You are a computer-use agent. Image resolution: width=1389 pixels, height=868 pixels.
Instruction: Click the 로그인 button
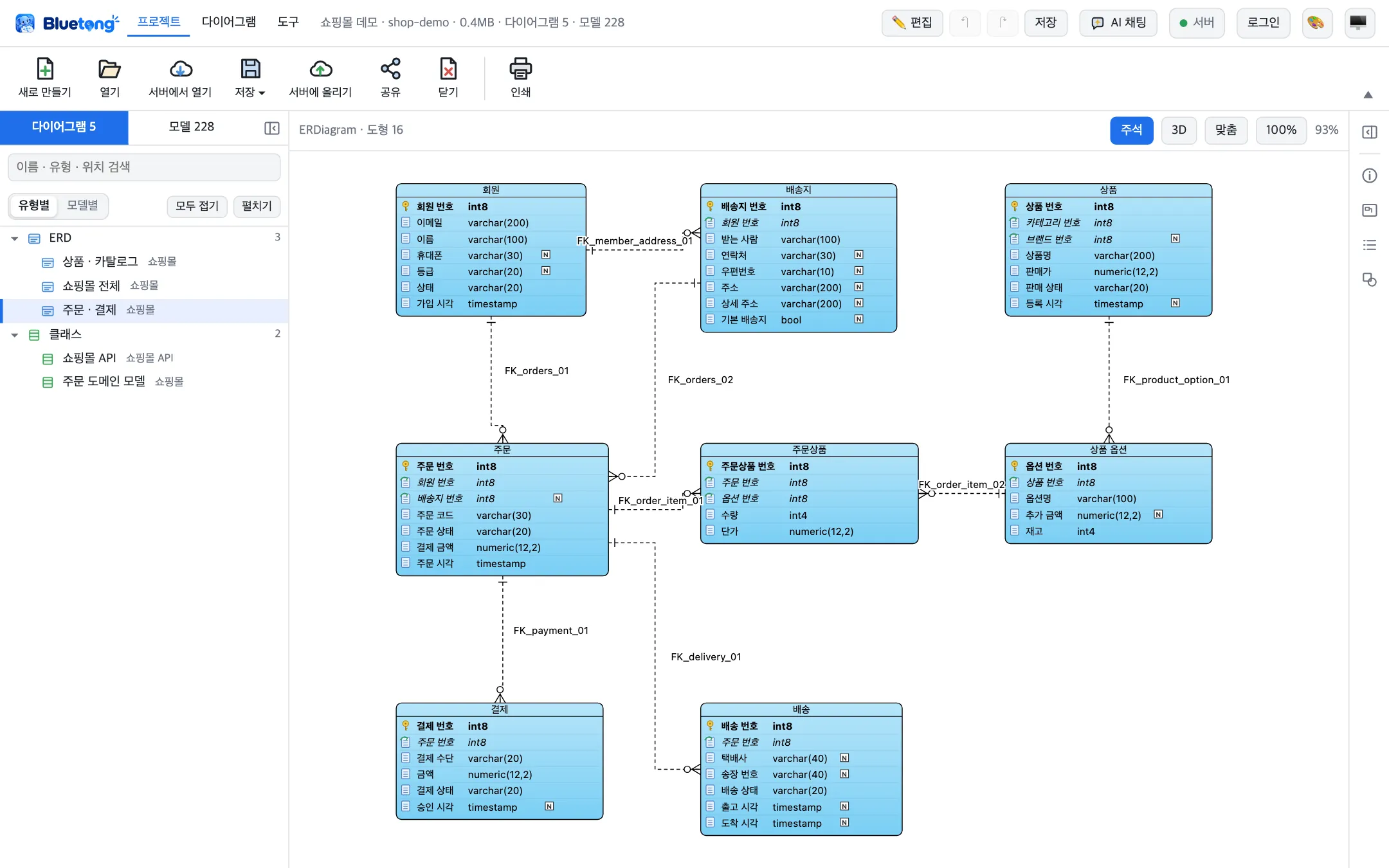pyautogui.click(x=1263, y=23)
